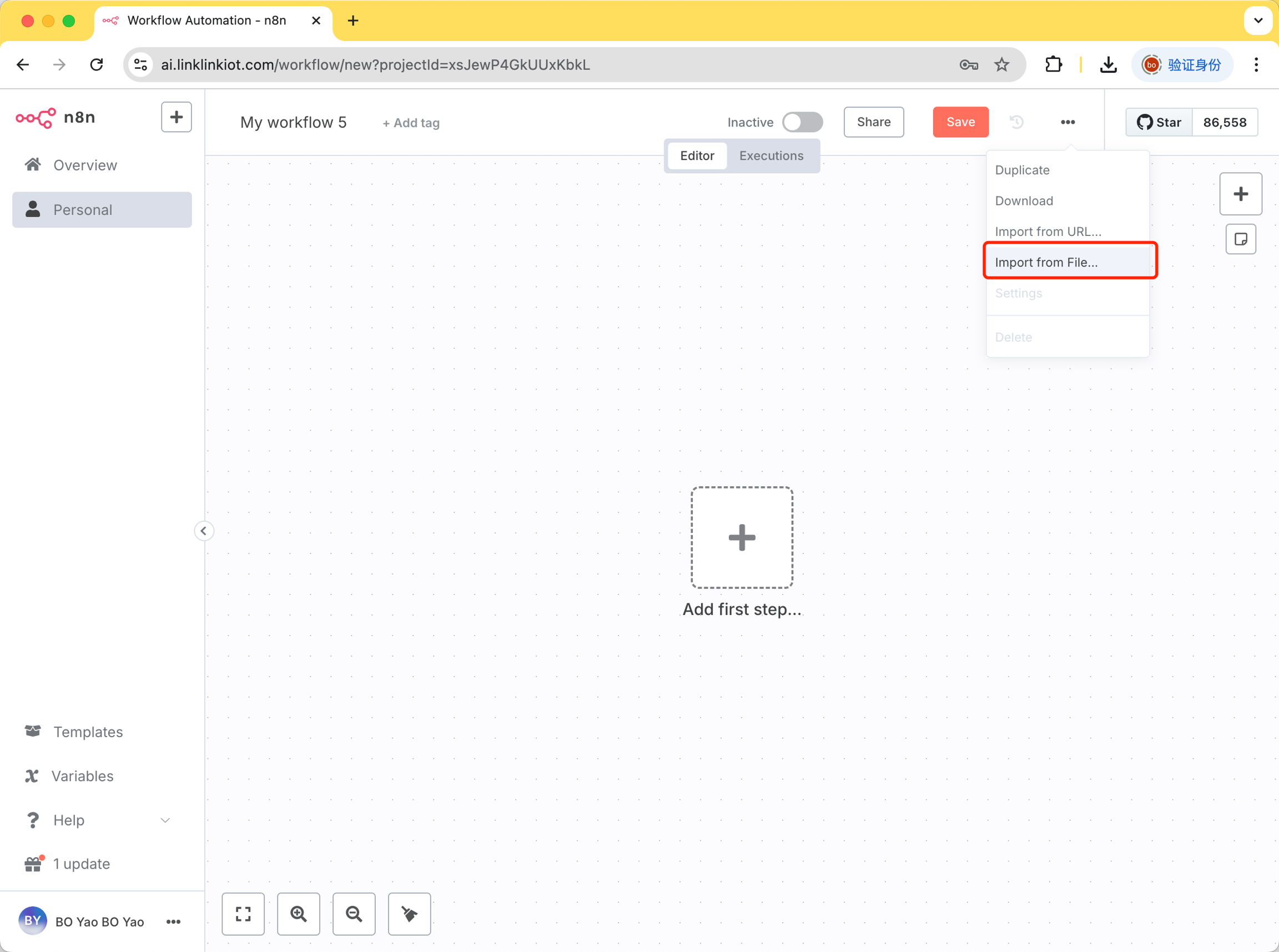1279x952 pixels.
Task: Click the zoom in magnifier icon
Action: click(x=299, y=914)
